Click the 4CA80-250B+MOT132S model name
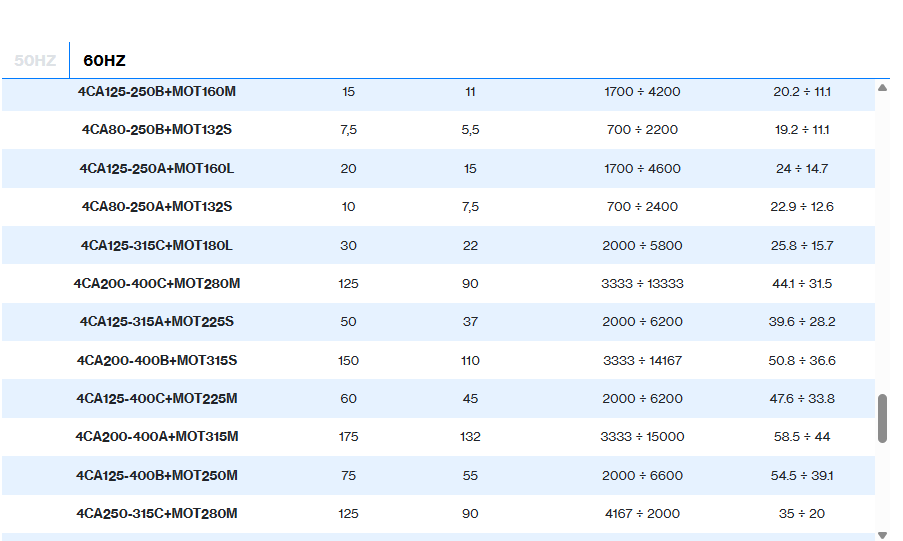 157,130
